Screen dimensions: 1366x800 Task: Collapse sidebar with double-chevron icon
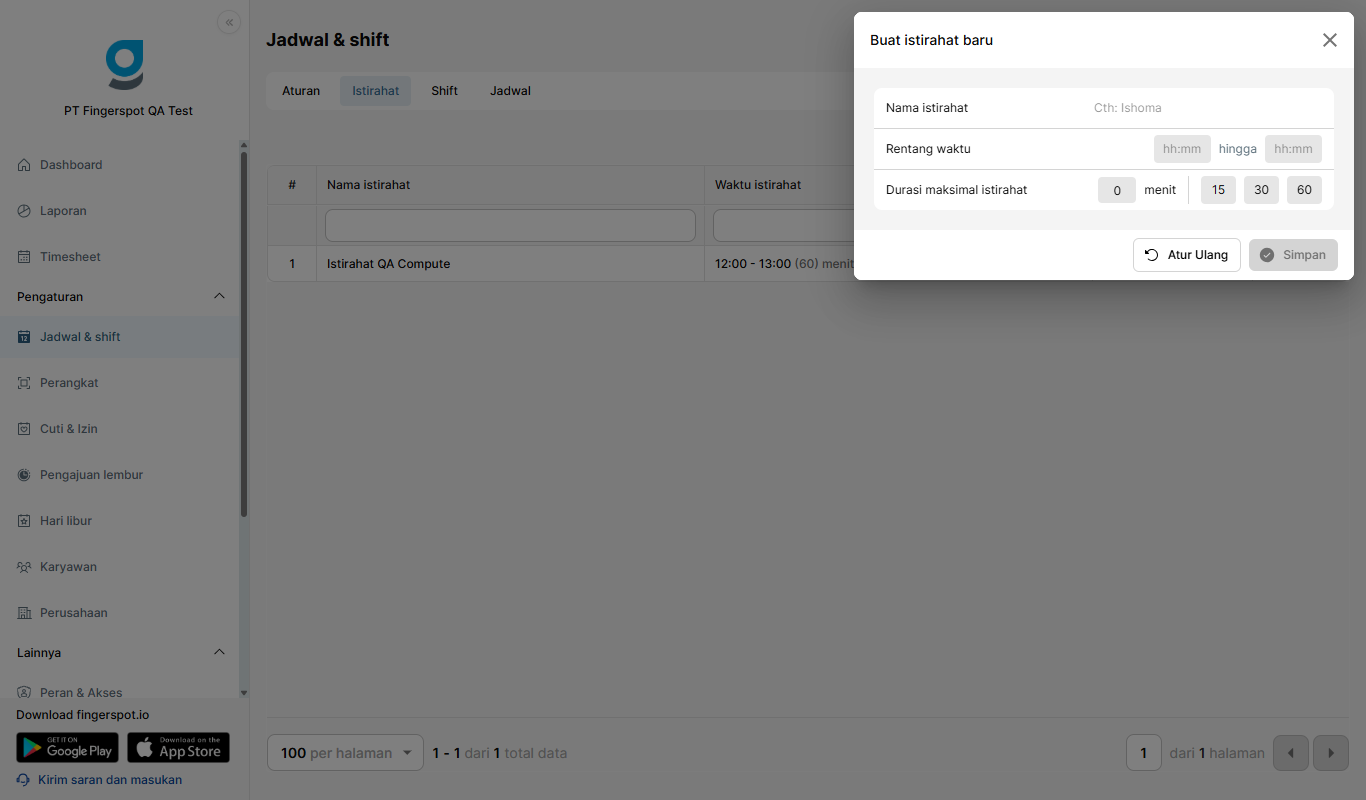click(229, 22)
